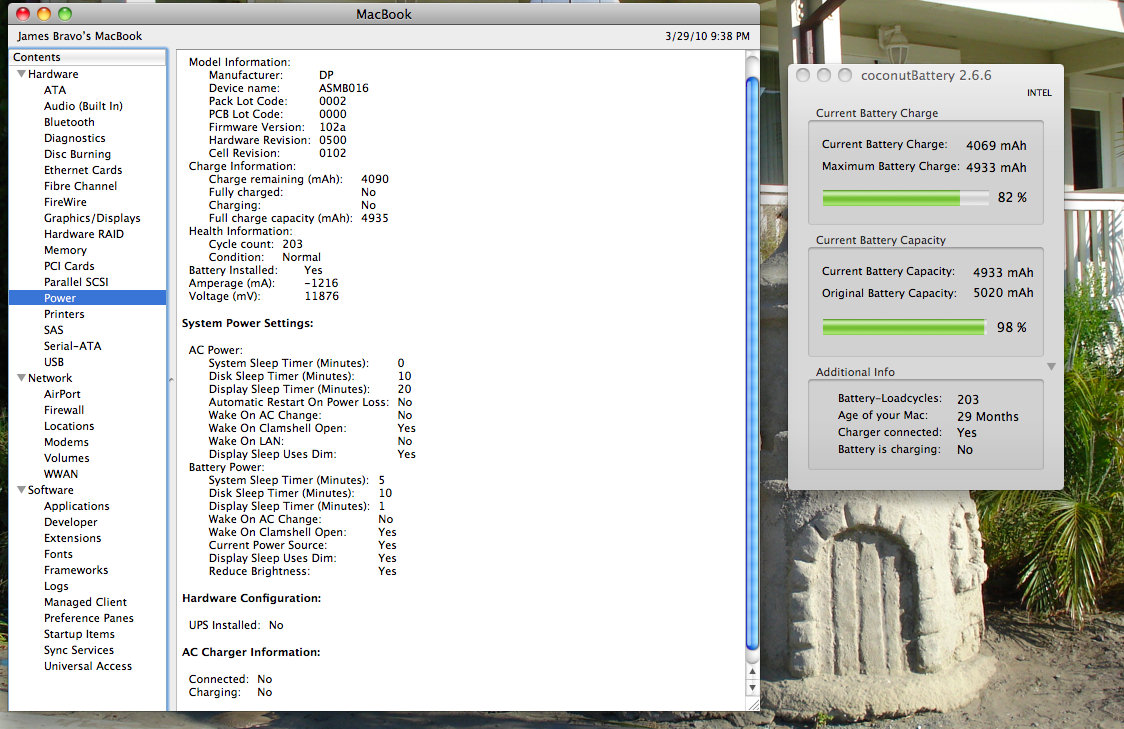Click the System Power Settings heading
The width and height of the screenshot is (1124, 729).
[x=247, y=323]
